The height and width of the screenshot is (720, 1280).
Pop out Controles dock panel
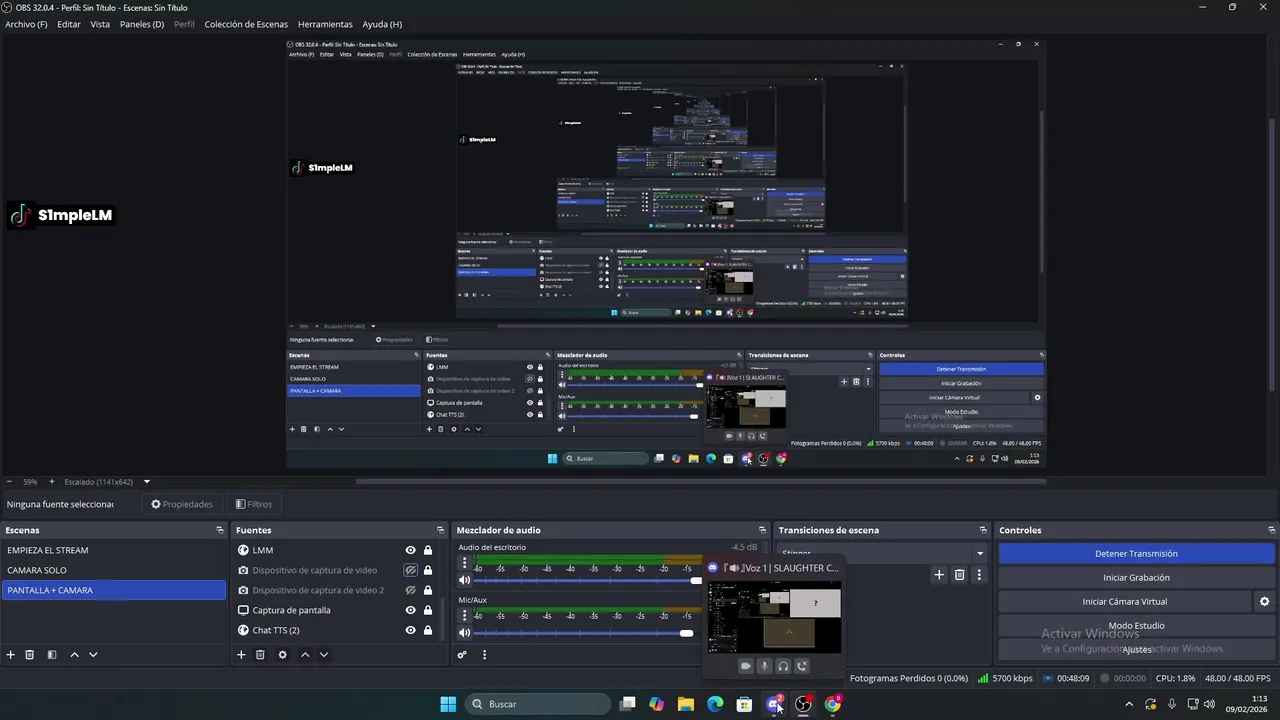pyautogui.click(x=1272, y=530)
